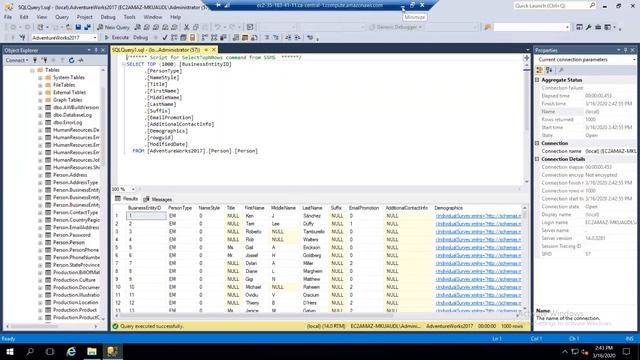This screenshot has height=360, width=640.
Task: Collapse the Tables folder node
Action: point(32,70)
